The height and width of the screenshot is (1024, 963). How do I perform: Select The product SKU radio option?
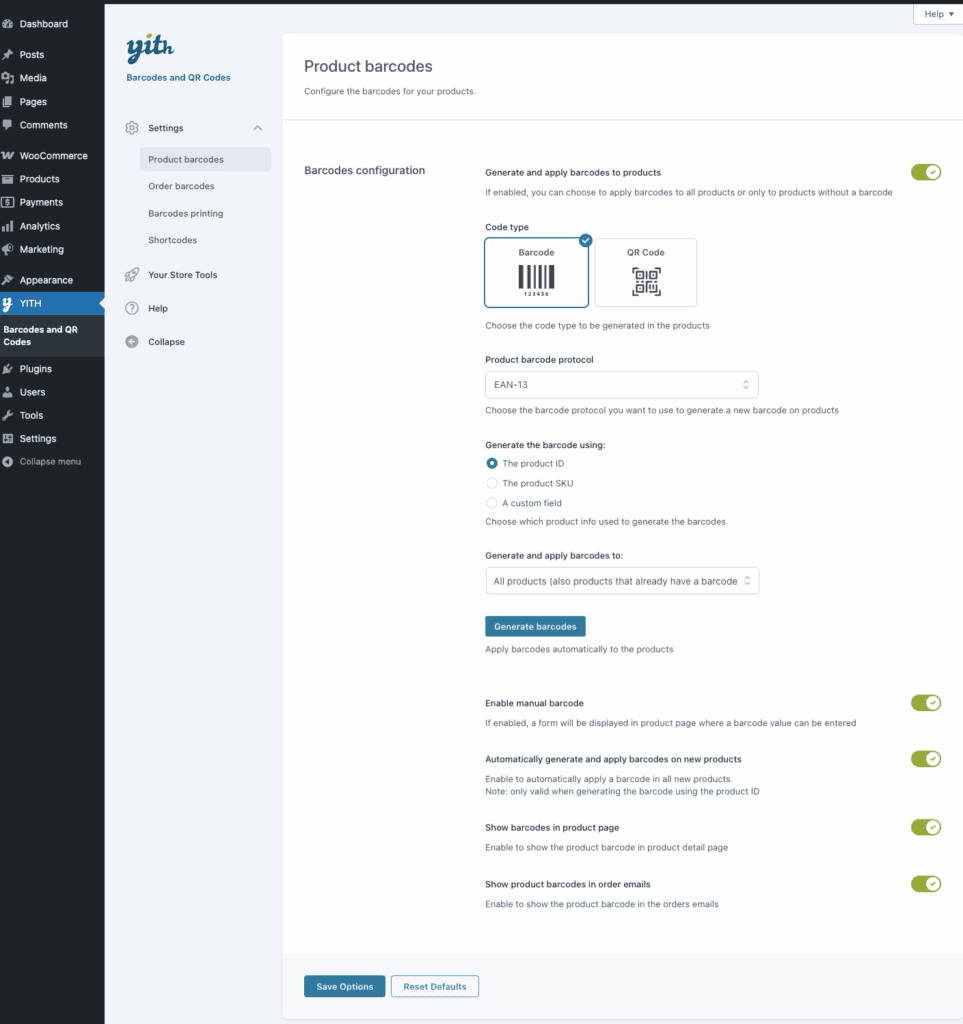(x=493, y=483)
